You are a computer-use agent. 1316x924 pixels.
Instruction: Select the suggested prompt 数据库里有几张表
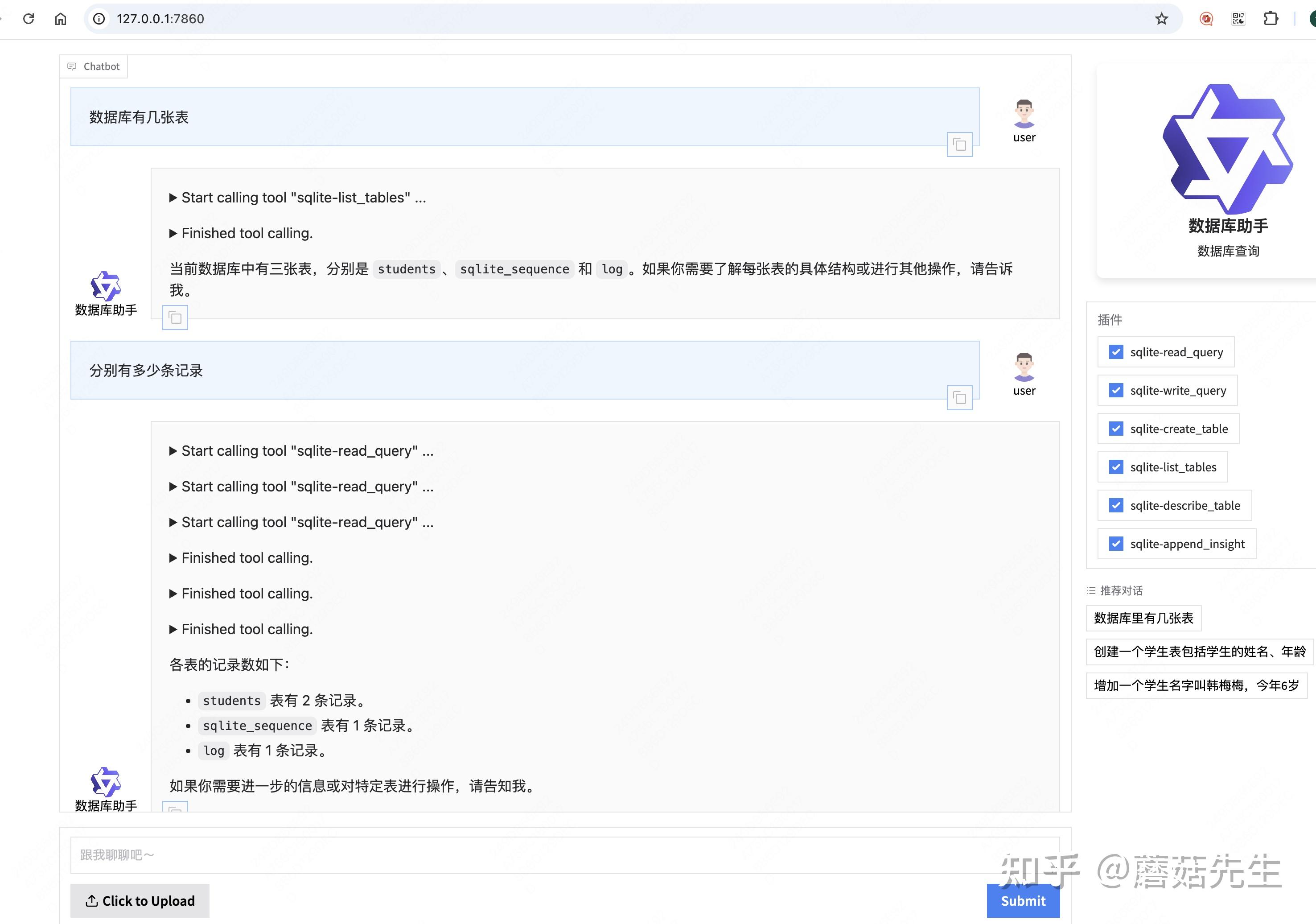tap(1143, 619)
